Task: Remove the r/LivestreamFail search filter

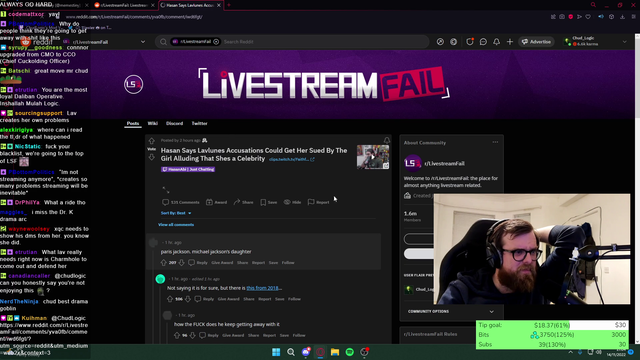Action: pyautogui.click(x=216, y=42)
